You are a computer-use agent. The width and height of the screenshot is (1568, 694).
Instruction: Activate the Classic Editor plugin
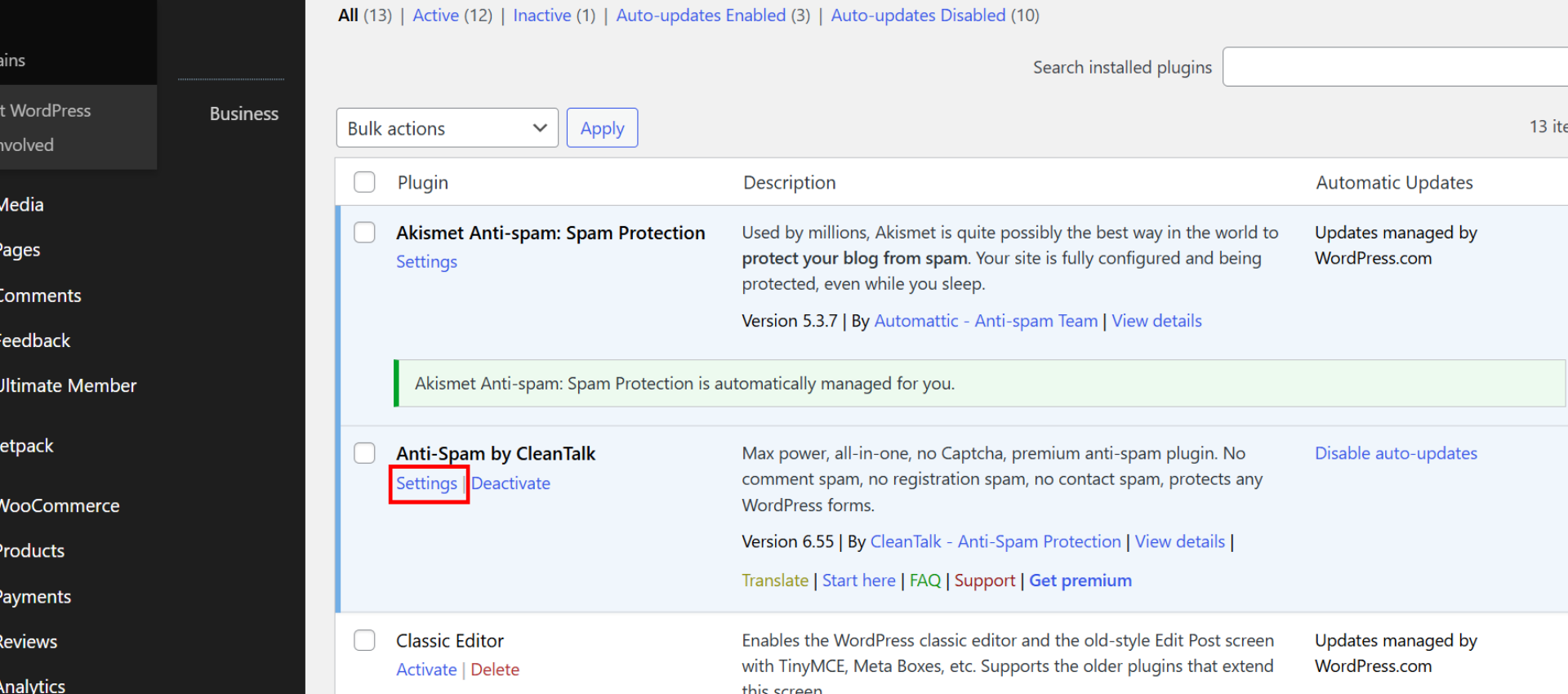[426, 670]
